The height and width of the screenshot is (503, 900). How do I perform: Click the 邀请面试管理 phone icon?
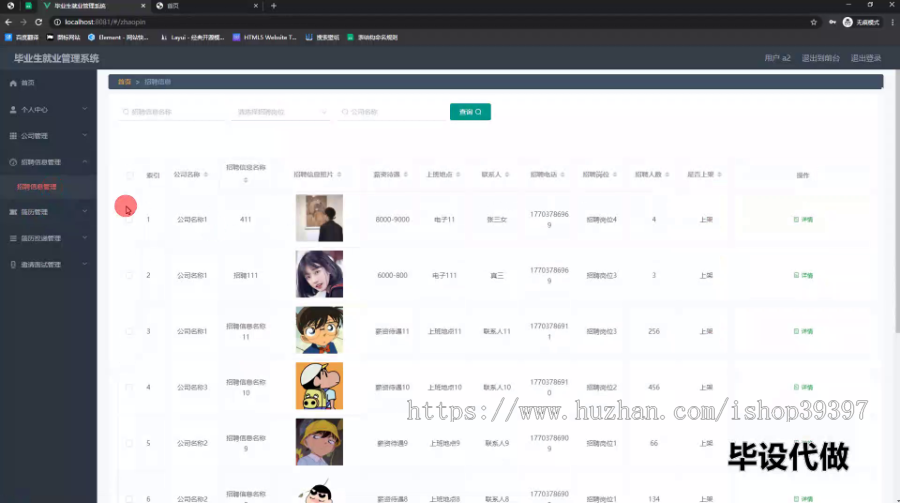(13, 265)
